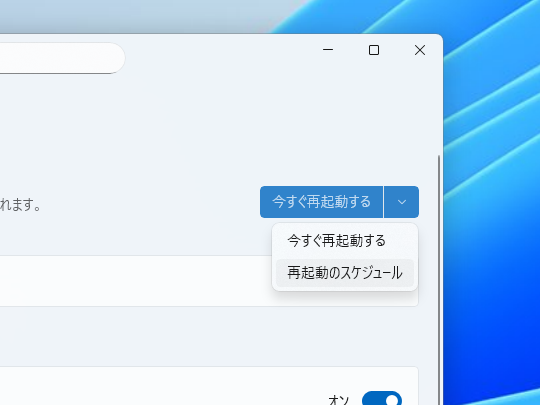Collapse the restart options chevron dropdown
This screenshot has width=540, height=405.
point(402,202)
